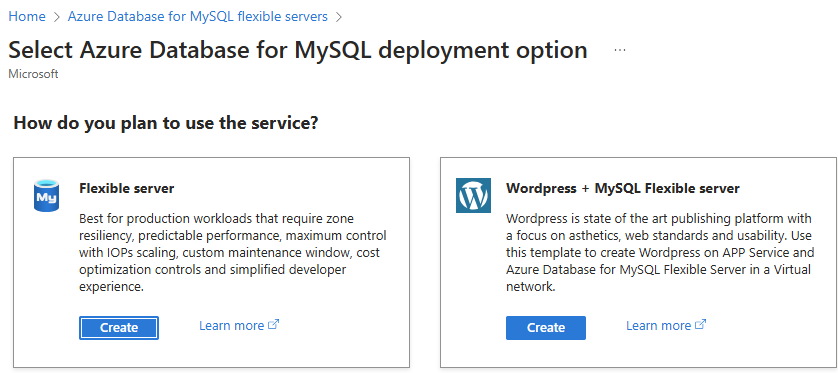Click the Wordpress template description text

tap(660, 253)
